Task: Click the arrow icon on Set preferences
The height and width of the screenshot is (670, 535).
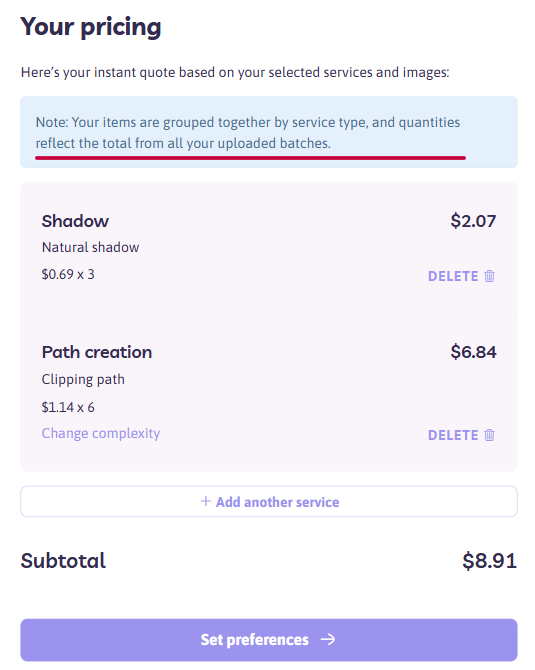Action: click(x=328, y=640)
